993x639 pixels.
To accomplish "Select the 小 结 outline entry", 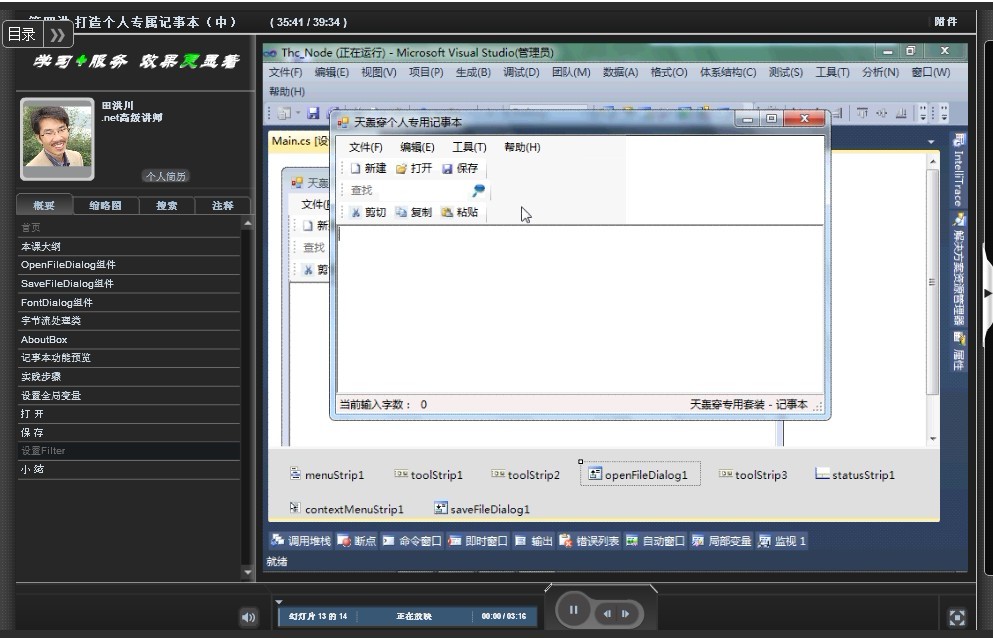I will pyautogui.click(x=129, y=469).
